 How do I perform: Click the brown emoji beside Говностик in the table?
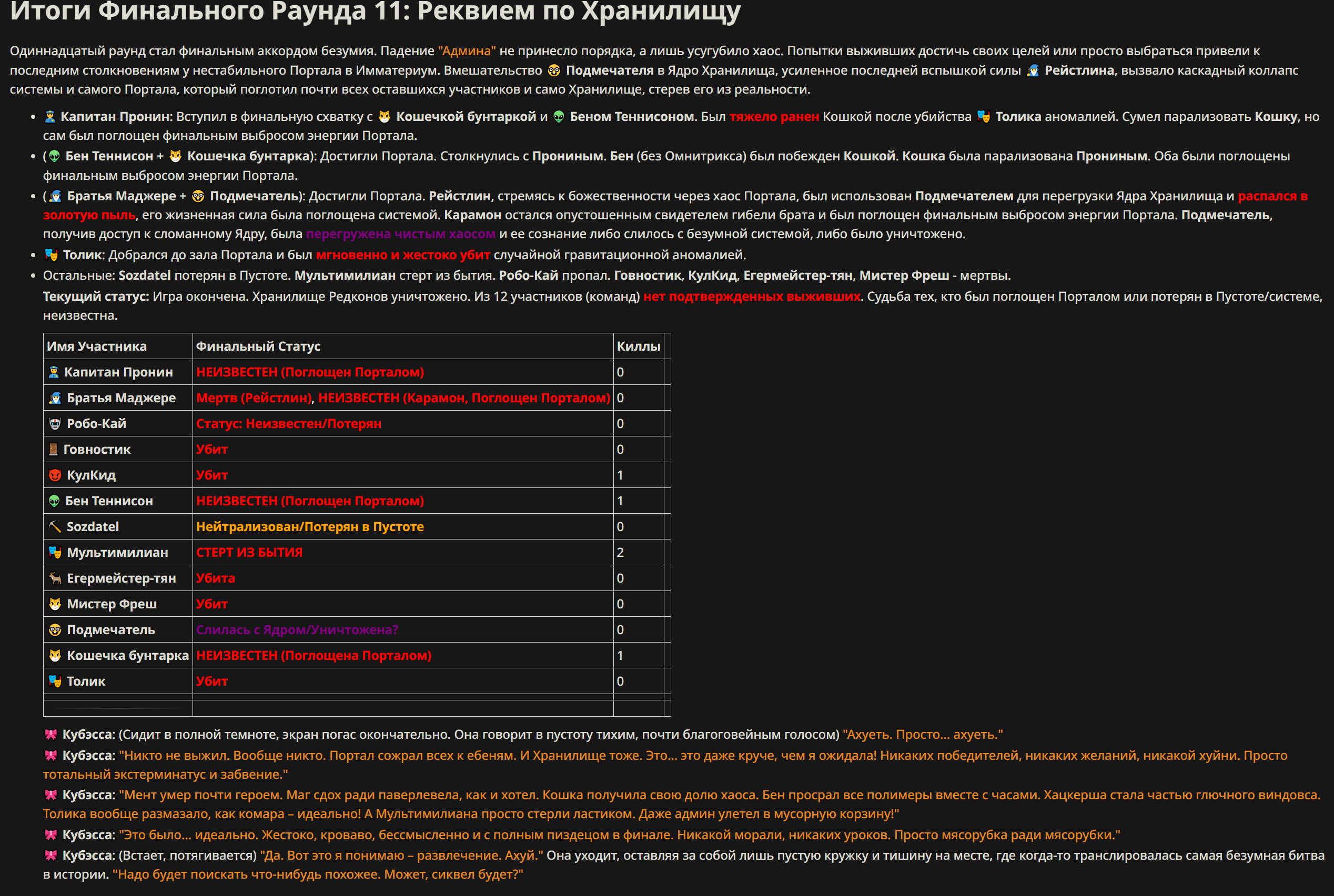click(x=53, y=450)
